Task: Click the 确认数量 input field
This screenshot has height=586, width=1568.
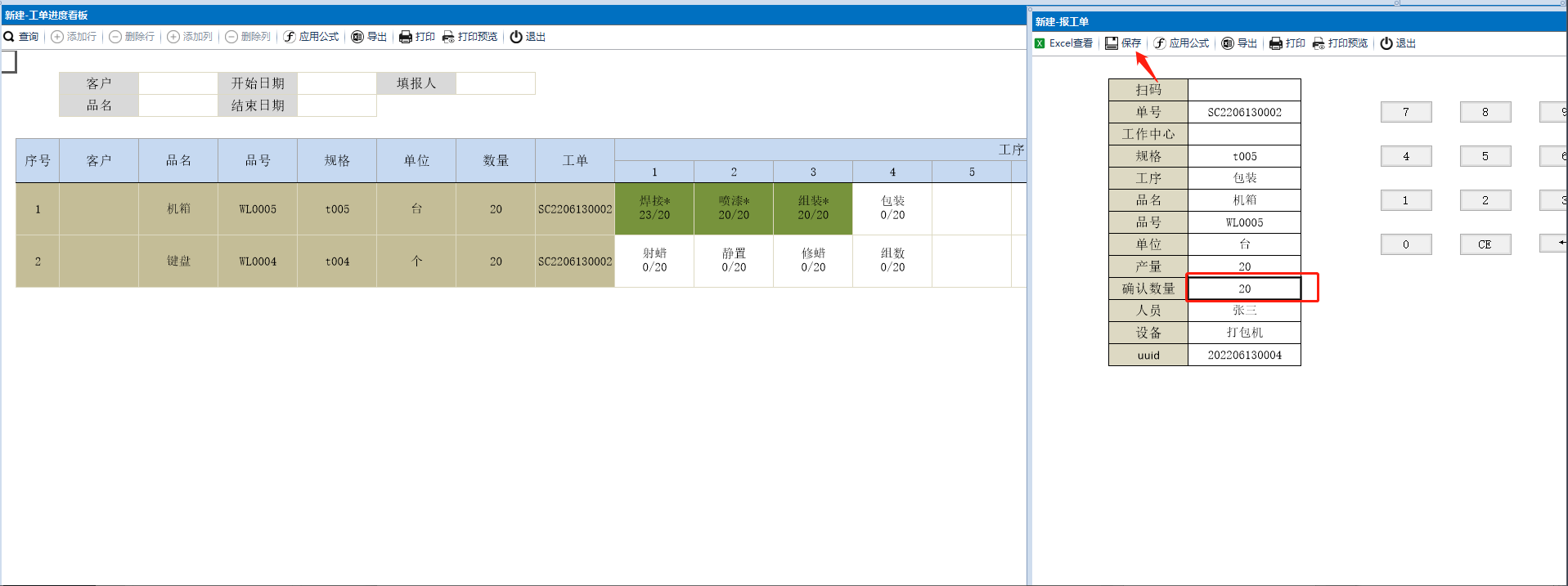Action: click(1243, 289)
